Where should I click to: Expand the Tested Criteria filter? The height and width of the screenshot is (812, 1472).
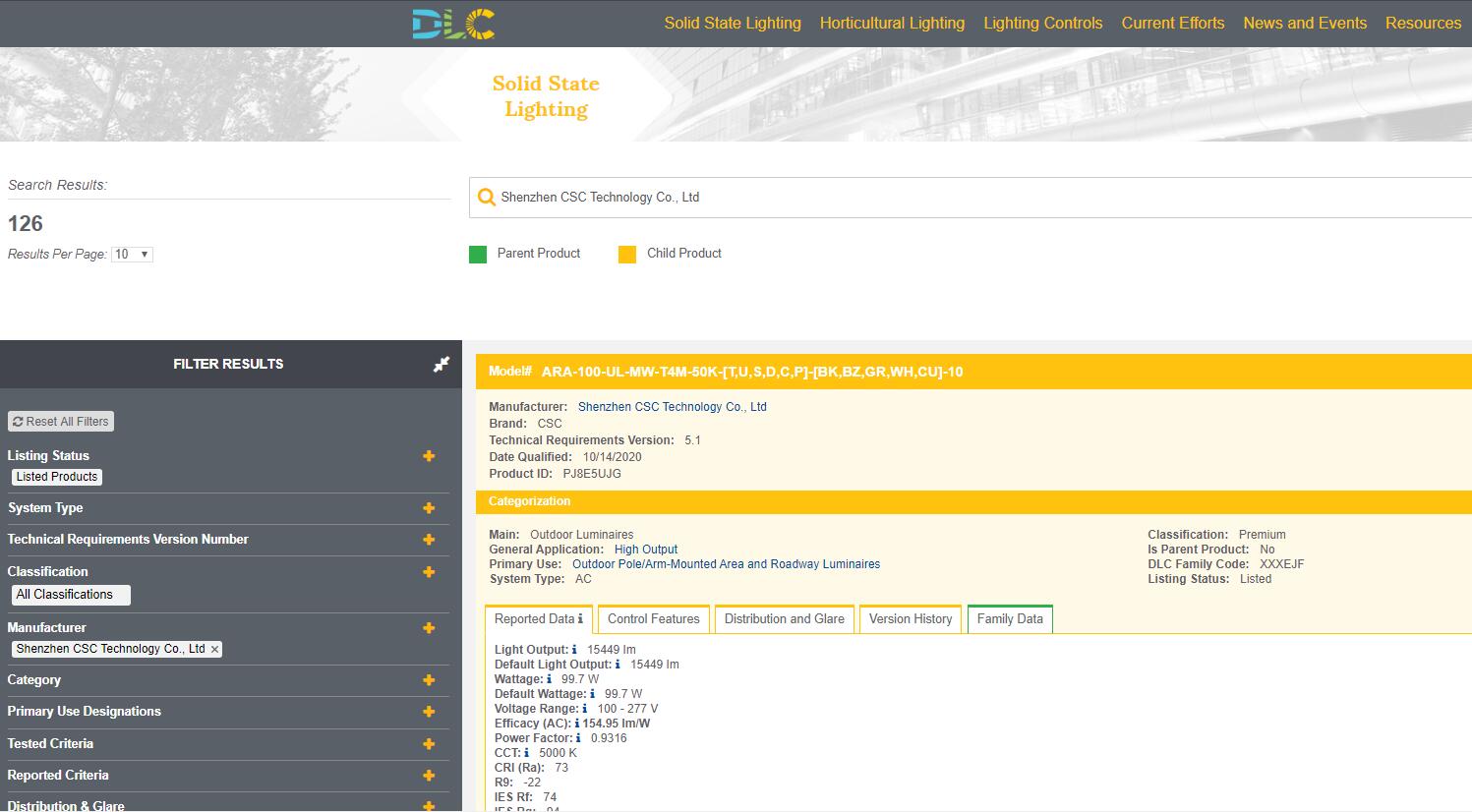[x=429, y=744]
